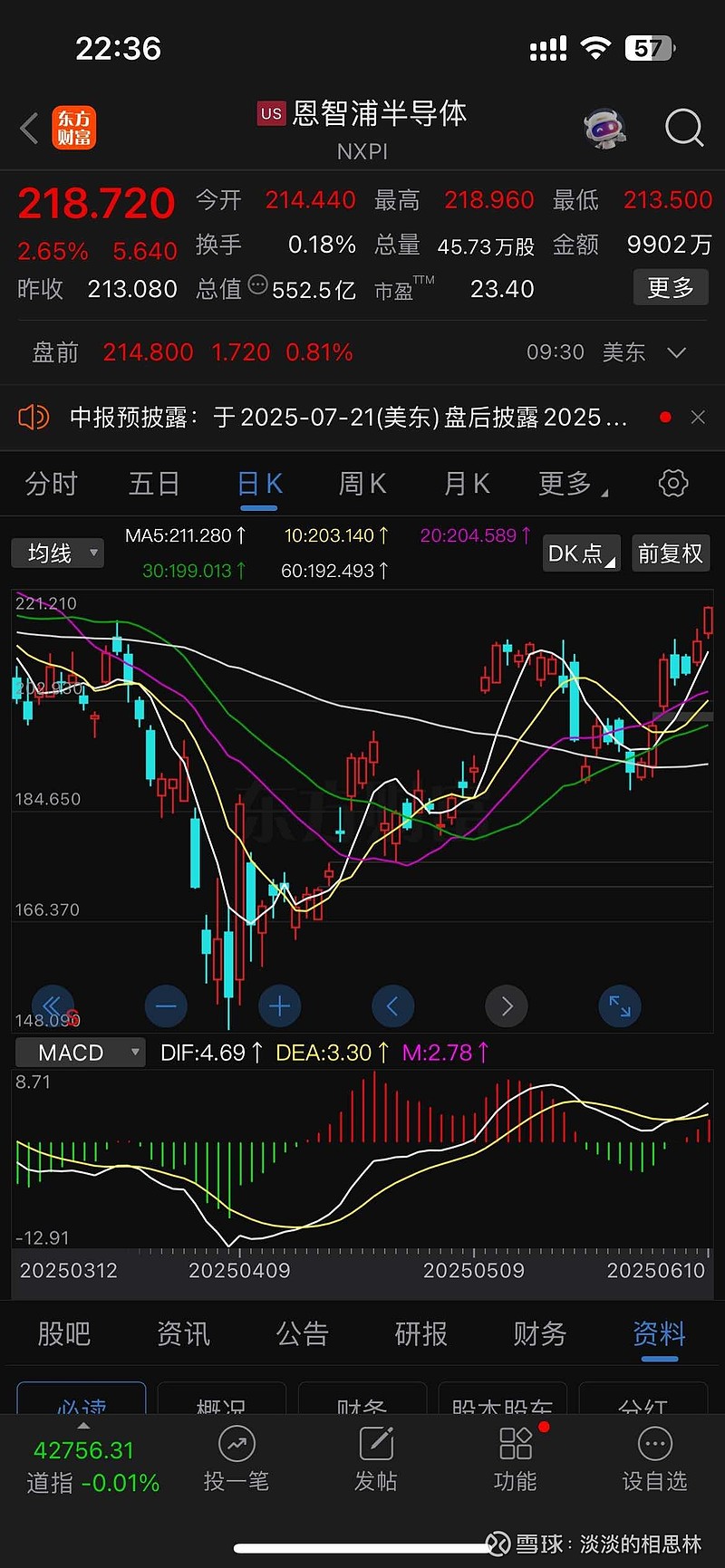Zoom in chart with plus button
The height and width of the screenshot is (1568, 725).
click(279, 1005)
